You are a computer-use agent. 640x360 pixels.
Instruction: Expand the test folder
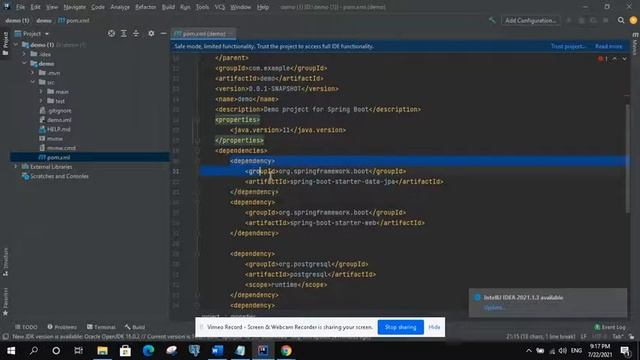40,101
